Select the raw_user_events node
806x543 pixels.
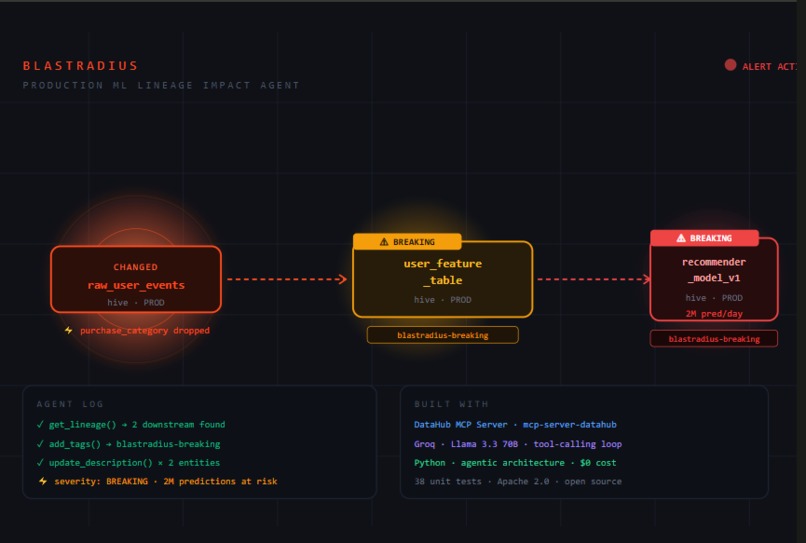136,279
